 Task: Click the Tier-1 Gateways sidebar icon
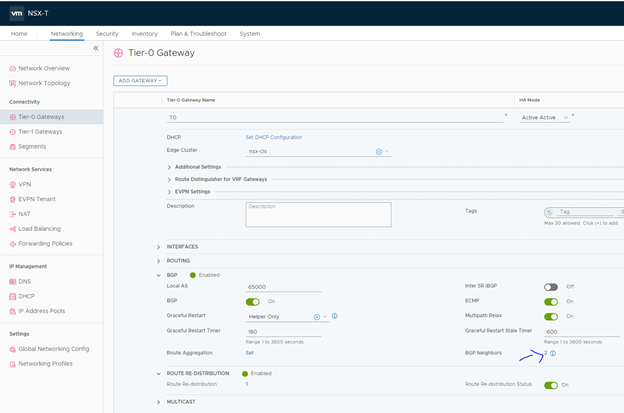[x=13, y=132]
